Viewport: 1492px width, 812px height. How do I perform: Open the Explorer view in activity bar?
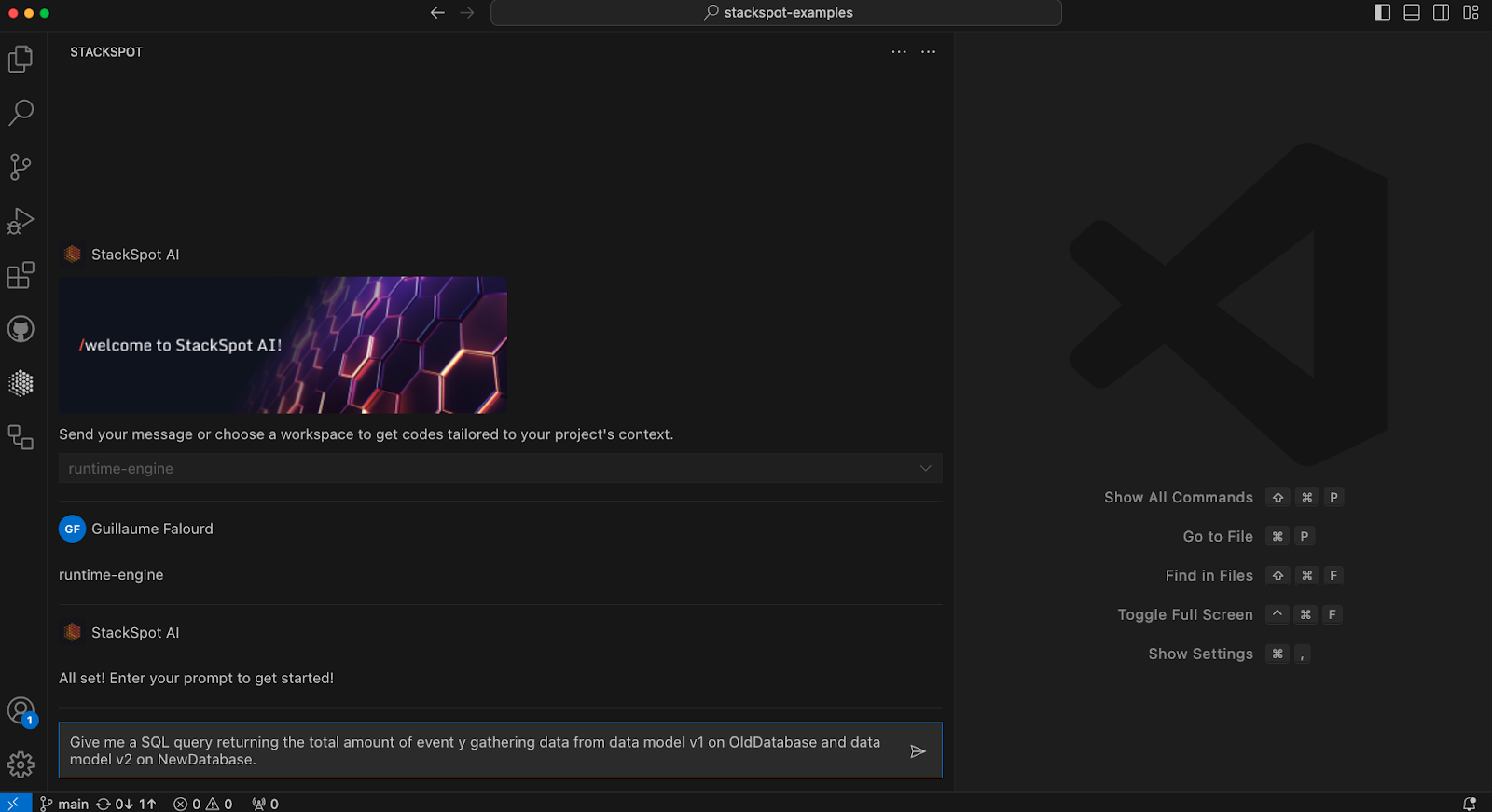tap(21, 59)
